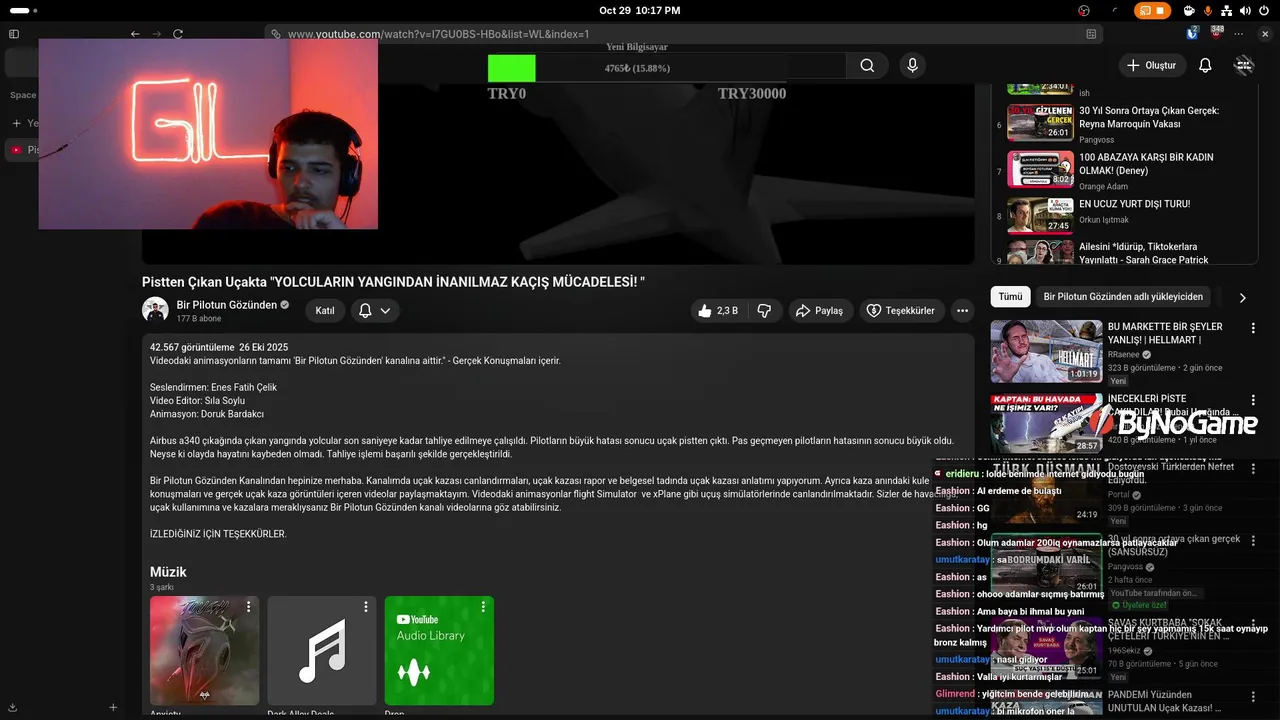The height and width of the screenshot is (720, 1280).
Task: Open extension icon showing 348 badge
Action: tap(1216, 33)
